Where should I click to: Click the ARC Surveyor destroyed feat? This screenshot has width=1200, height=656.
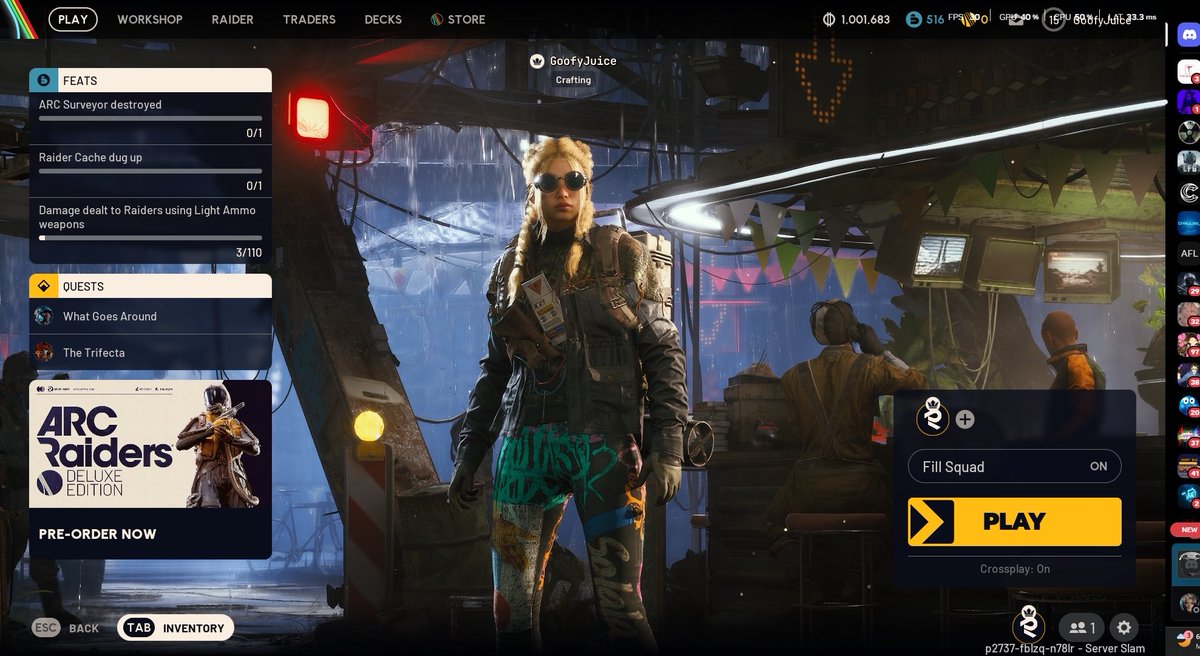[x=150, y=117]
